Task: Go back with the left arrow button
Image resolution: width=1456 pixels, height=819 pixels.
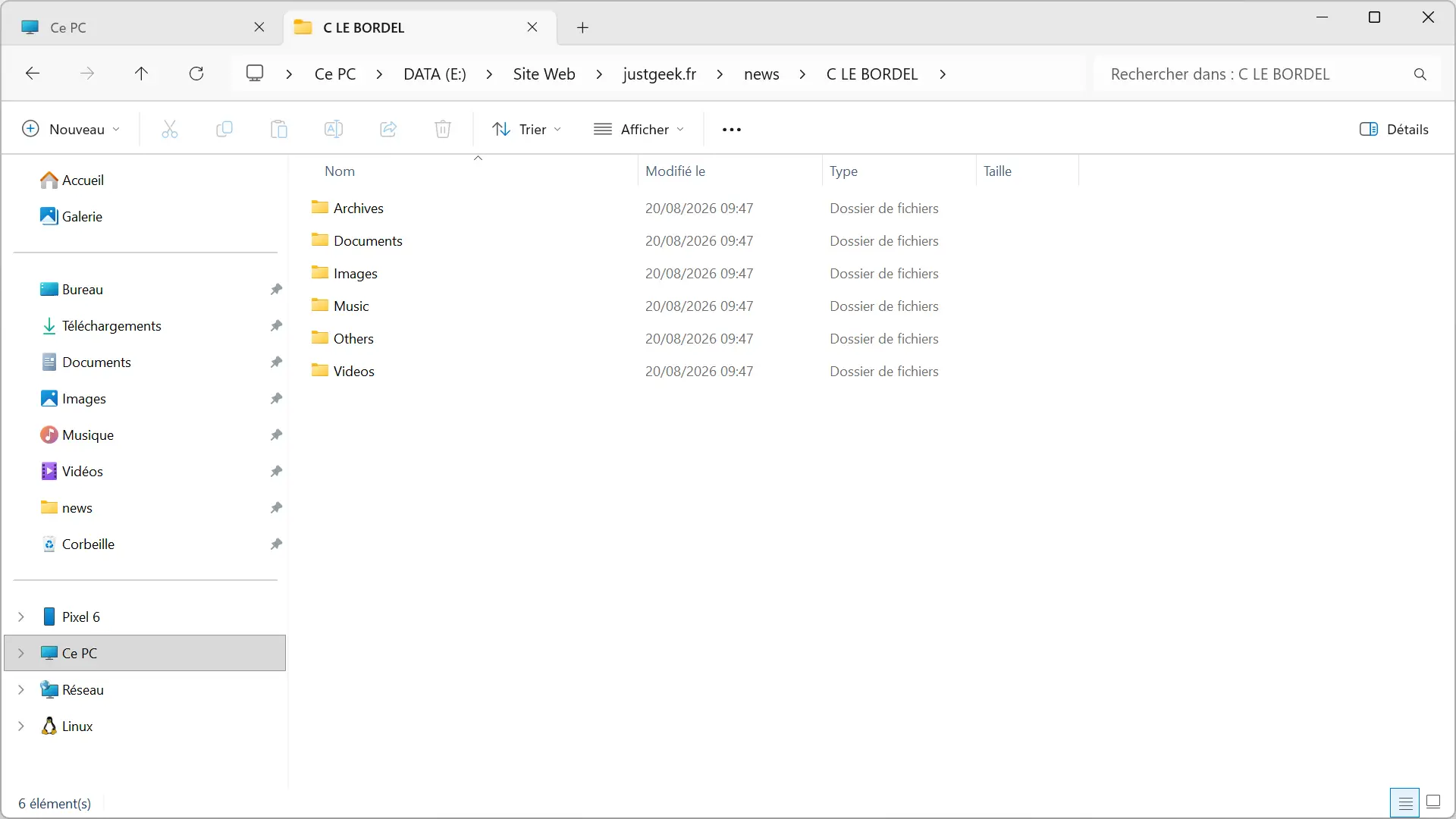Action: [x=33, y=74]
